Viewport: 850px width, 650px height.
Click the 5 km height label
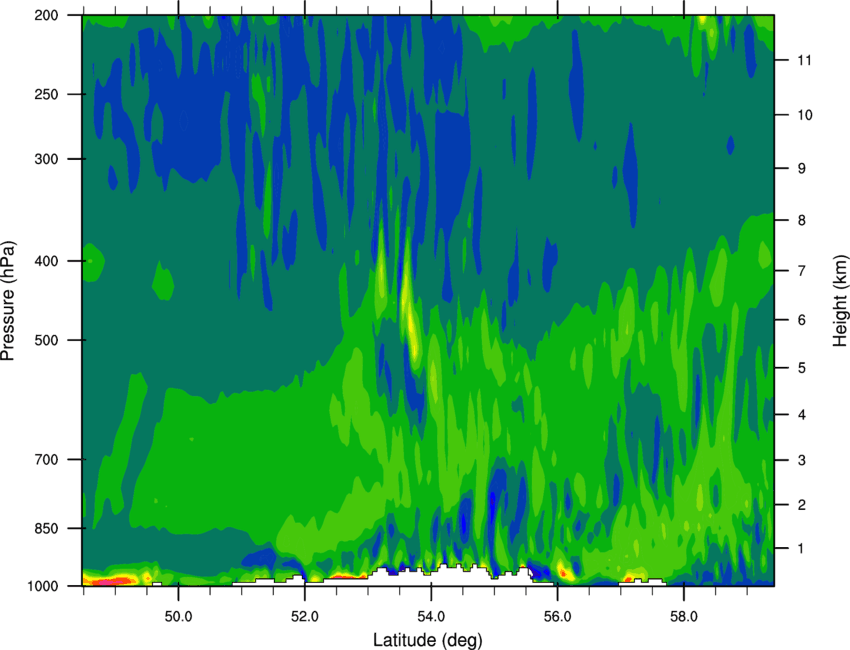click(x=802, y=368)
